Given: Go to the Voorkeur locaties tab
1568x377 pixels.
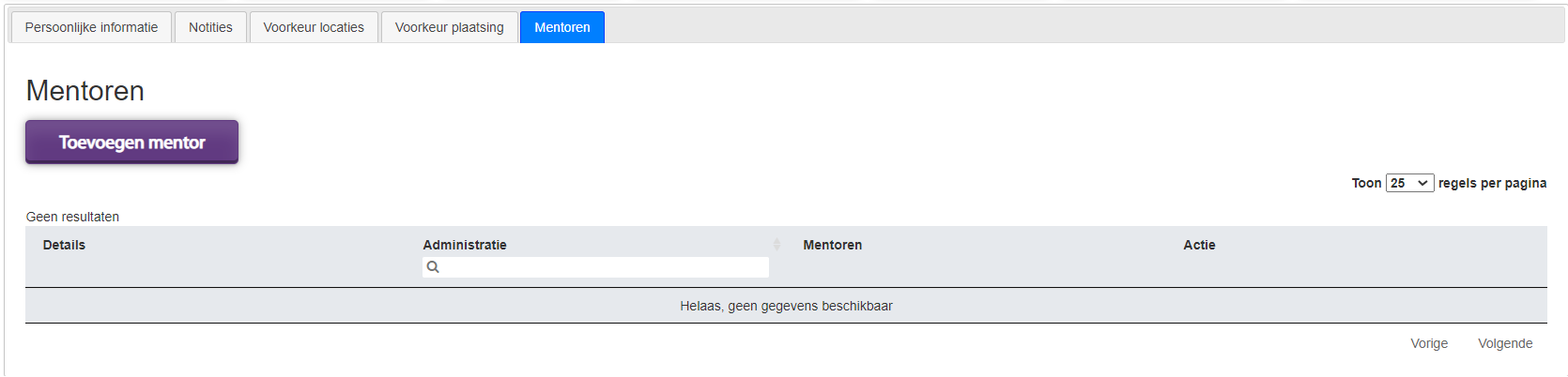Looking at the screenshot, I should tap(314, 27).
